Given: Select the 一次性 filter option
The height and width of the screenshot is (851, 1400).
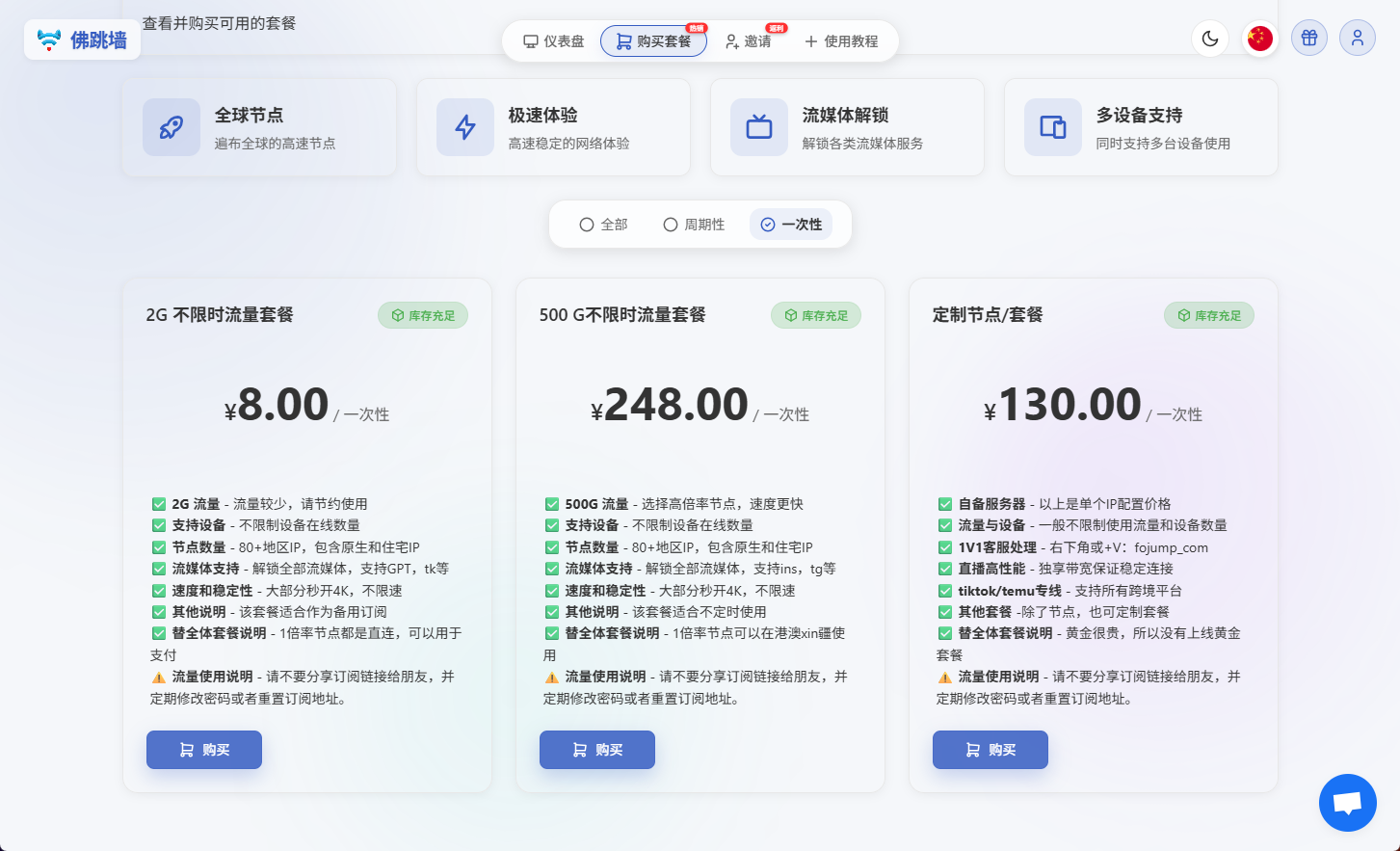Looking at the screenshot, I should coord(791,225).
